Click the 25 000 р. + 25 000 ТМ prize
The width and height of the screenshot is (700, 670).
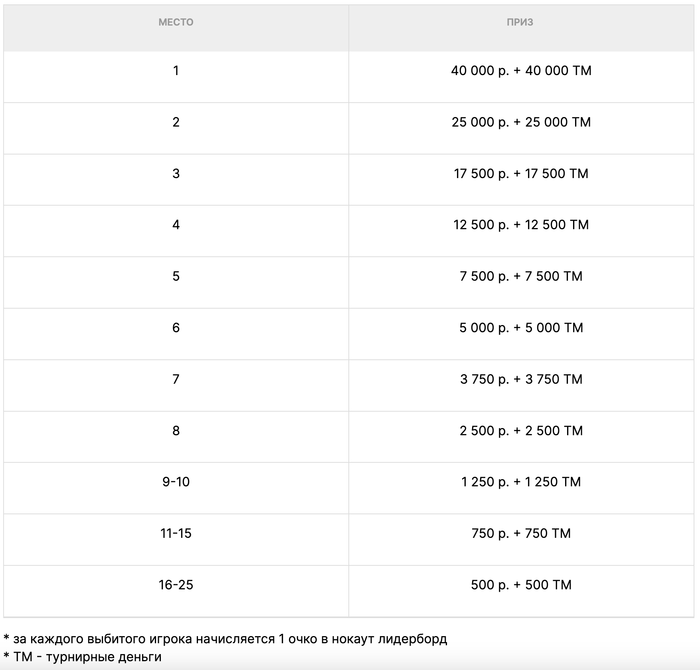(520, 122)
